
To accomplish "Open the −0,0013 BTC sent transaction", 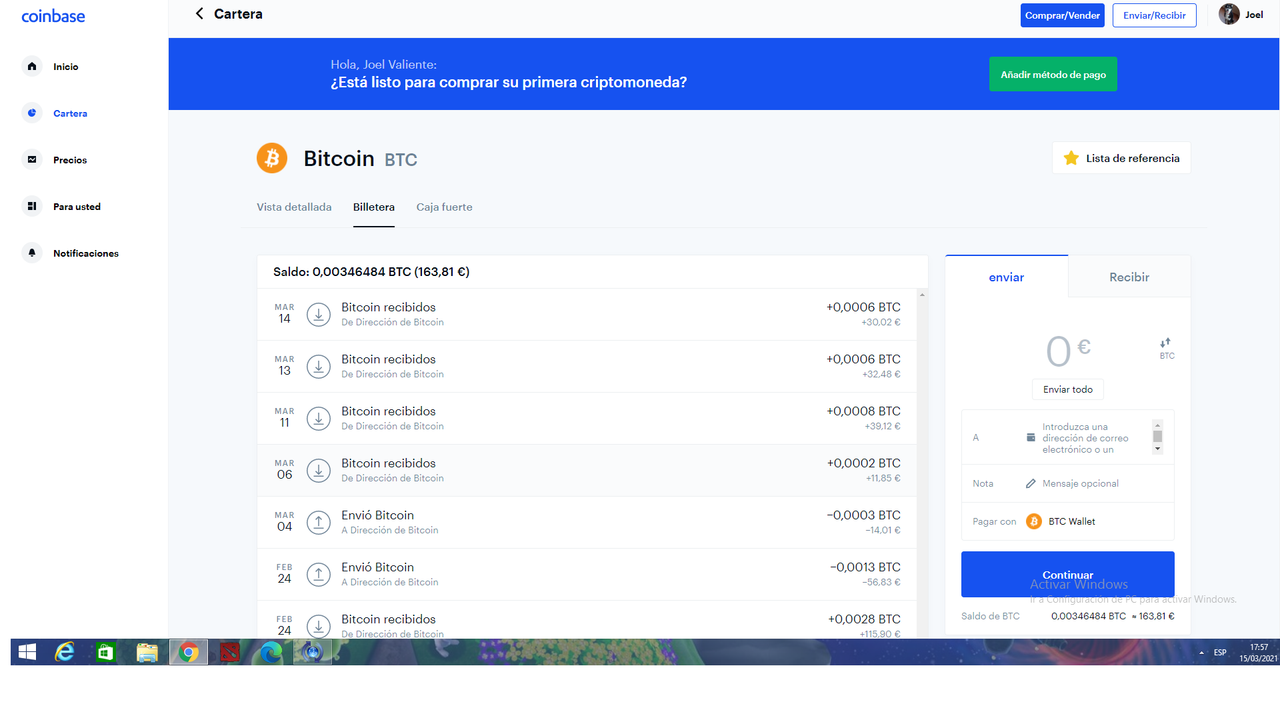I will point(588,574).
